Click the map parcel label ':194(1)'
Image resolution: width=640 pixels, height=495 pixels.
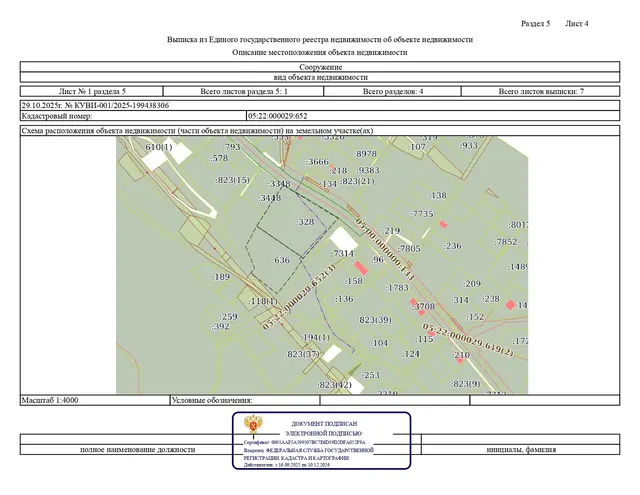pos(316,337)
